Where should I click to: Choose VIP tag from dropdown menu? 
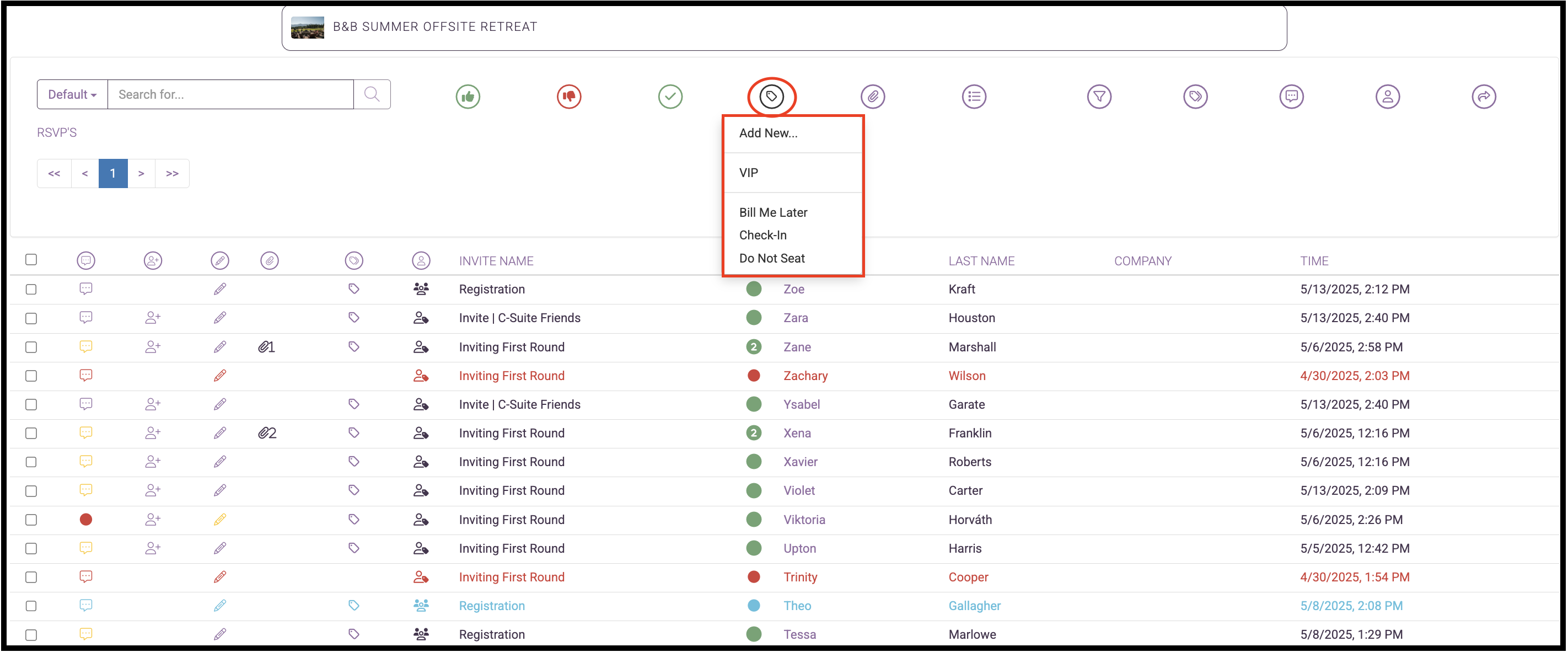click(749, 173)
